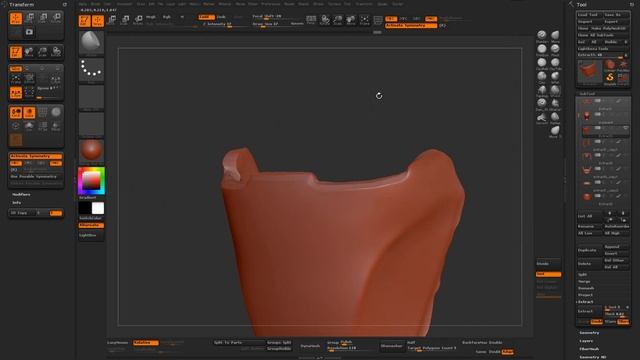
Task: Toggle the Double option under Extract
Action: [596, 322]
